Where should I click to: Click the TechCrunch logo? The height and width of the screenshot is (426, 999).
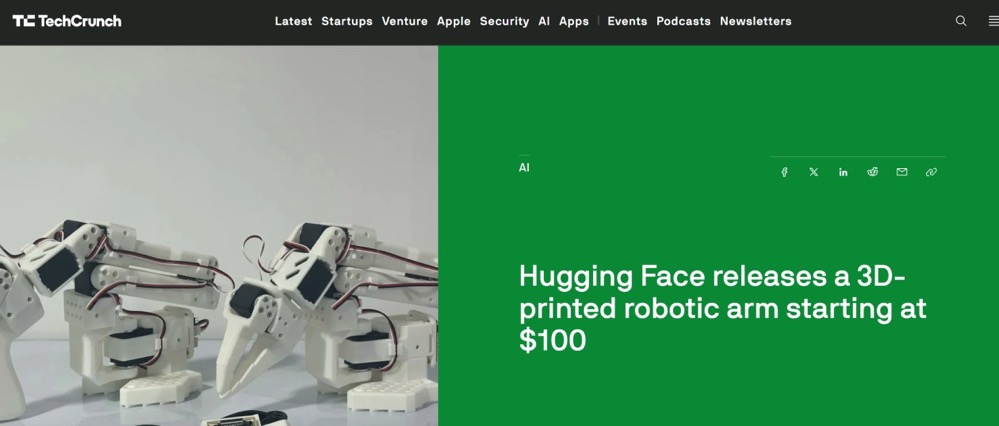tap(67, 21)
